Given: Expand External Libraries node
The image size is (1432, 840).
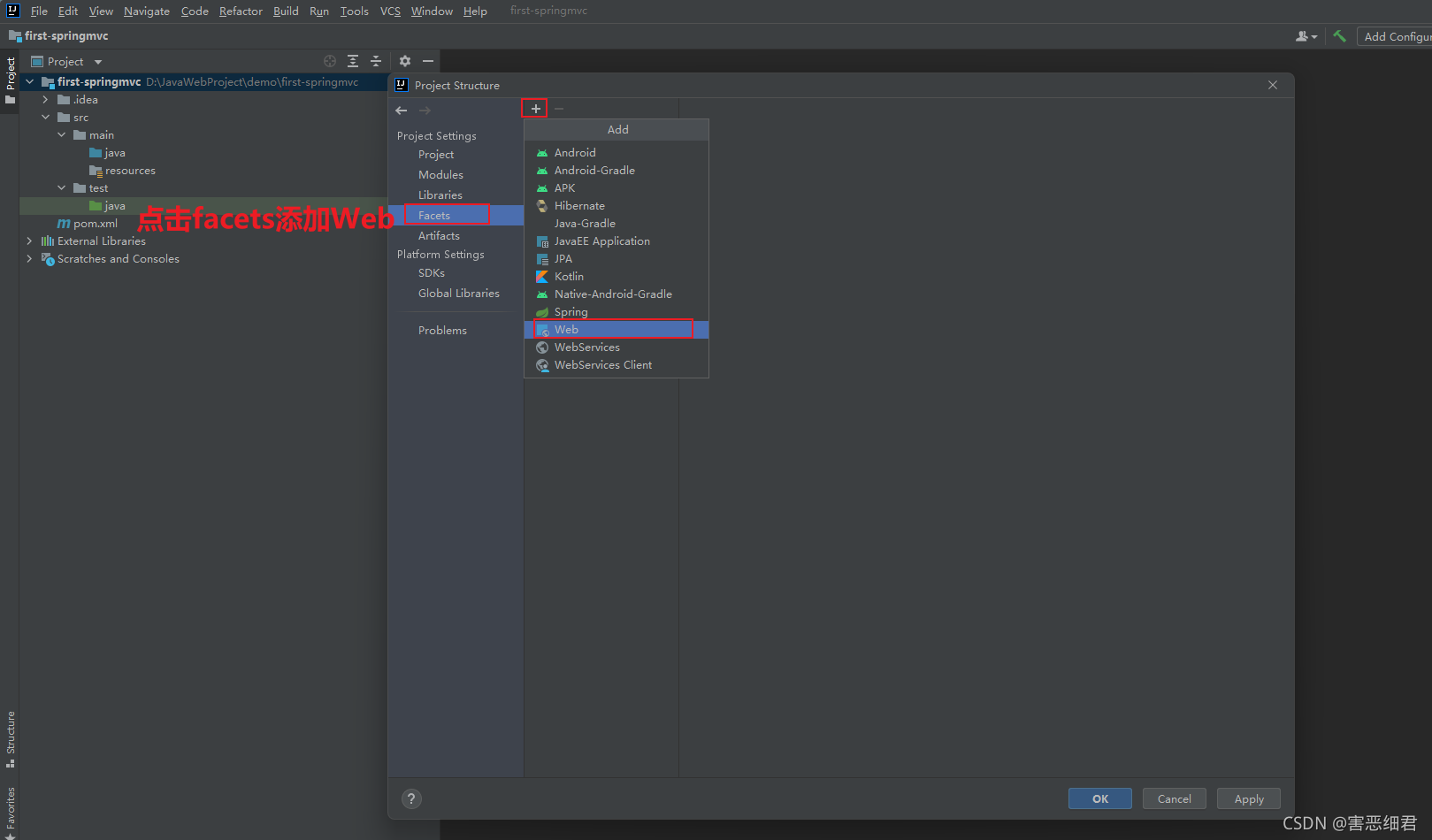Looking at the screenshot, I should (x=30, y=241).
